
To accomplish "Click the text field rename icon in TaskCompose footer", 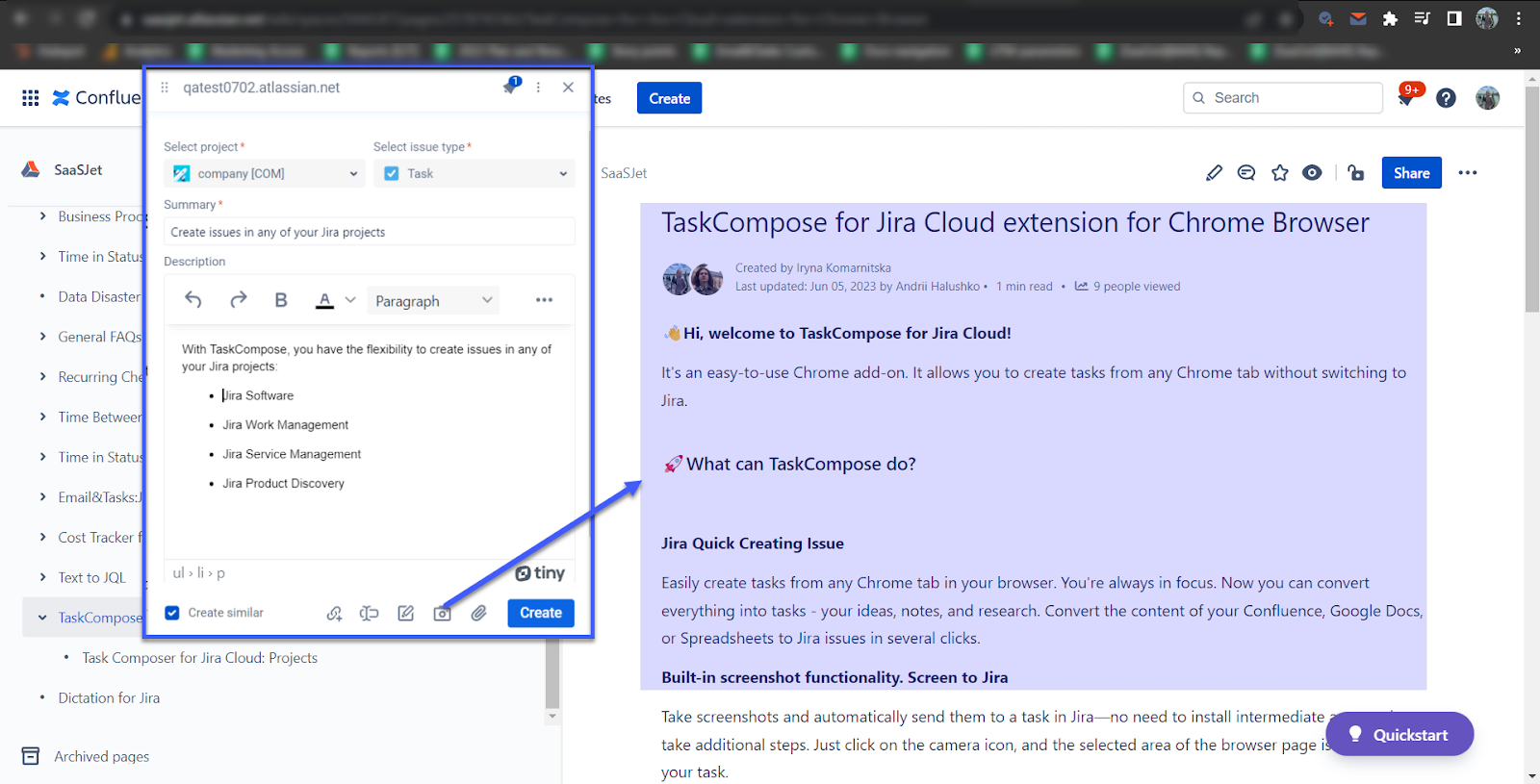I will 370,613.
